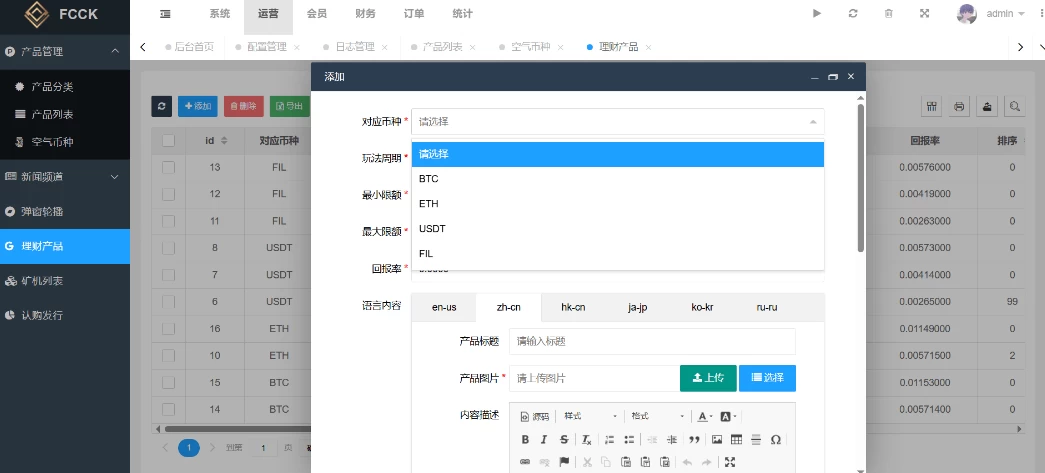1045x473 pixels.
Task: Open the admin user dropdown
Action: (x=1005, y=13)
